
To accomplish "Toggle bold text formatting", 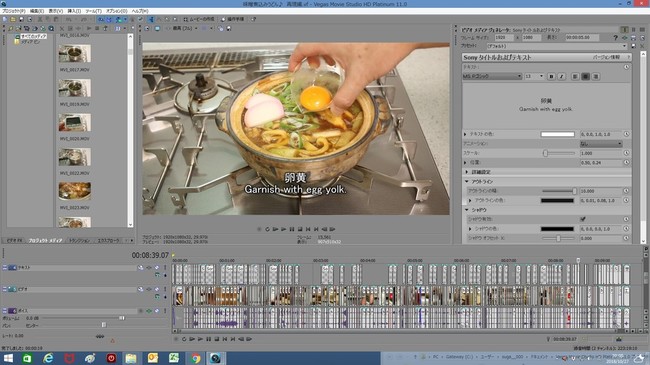I will [551, 76].
